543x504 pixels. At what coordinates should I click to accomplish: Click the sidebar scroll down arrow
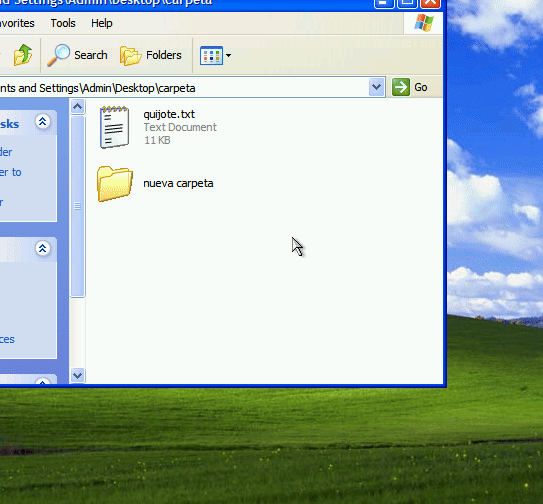pos(78,375)
